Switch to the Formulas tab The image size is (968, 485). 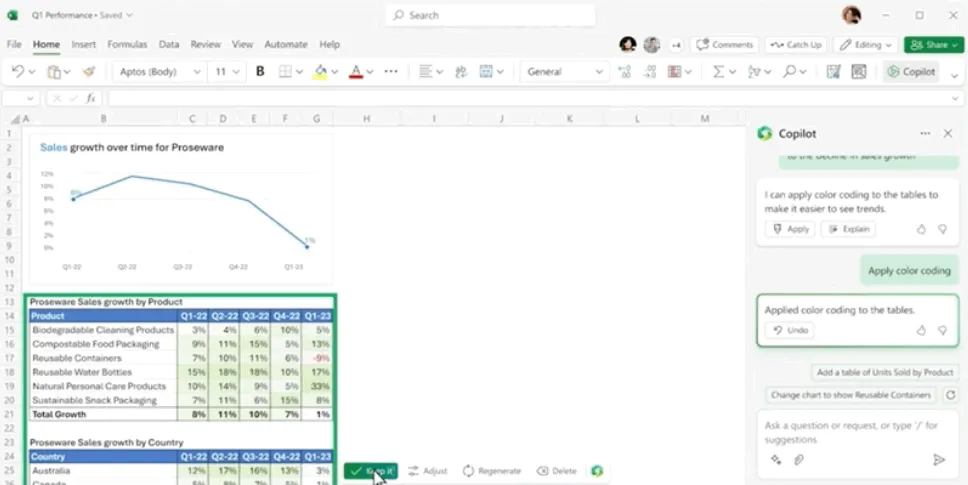pyautogui.click(x=127, y=44)
